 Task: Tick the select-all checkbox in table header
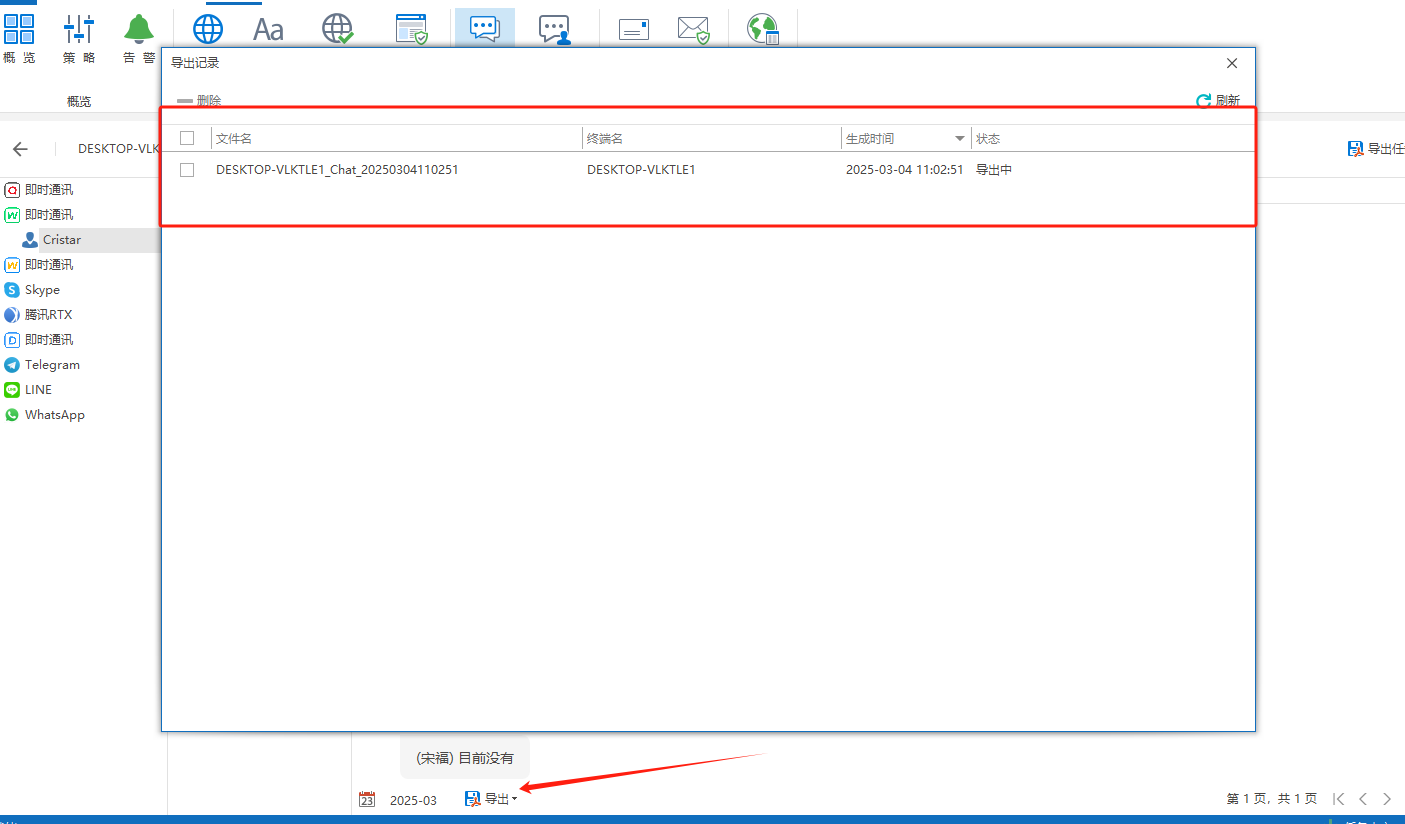point(187,138)
